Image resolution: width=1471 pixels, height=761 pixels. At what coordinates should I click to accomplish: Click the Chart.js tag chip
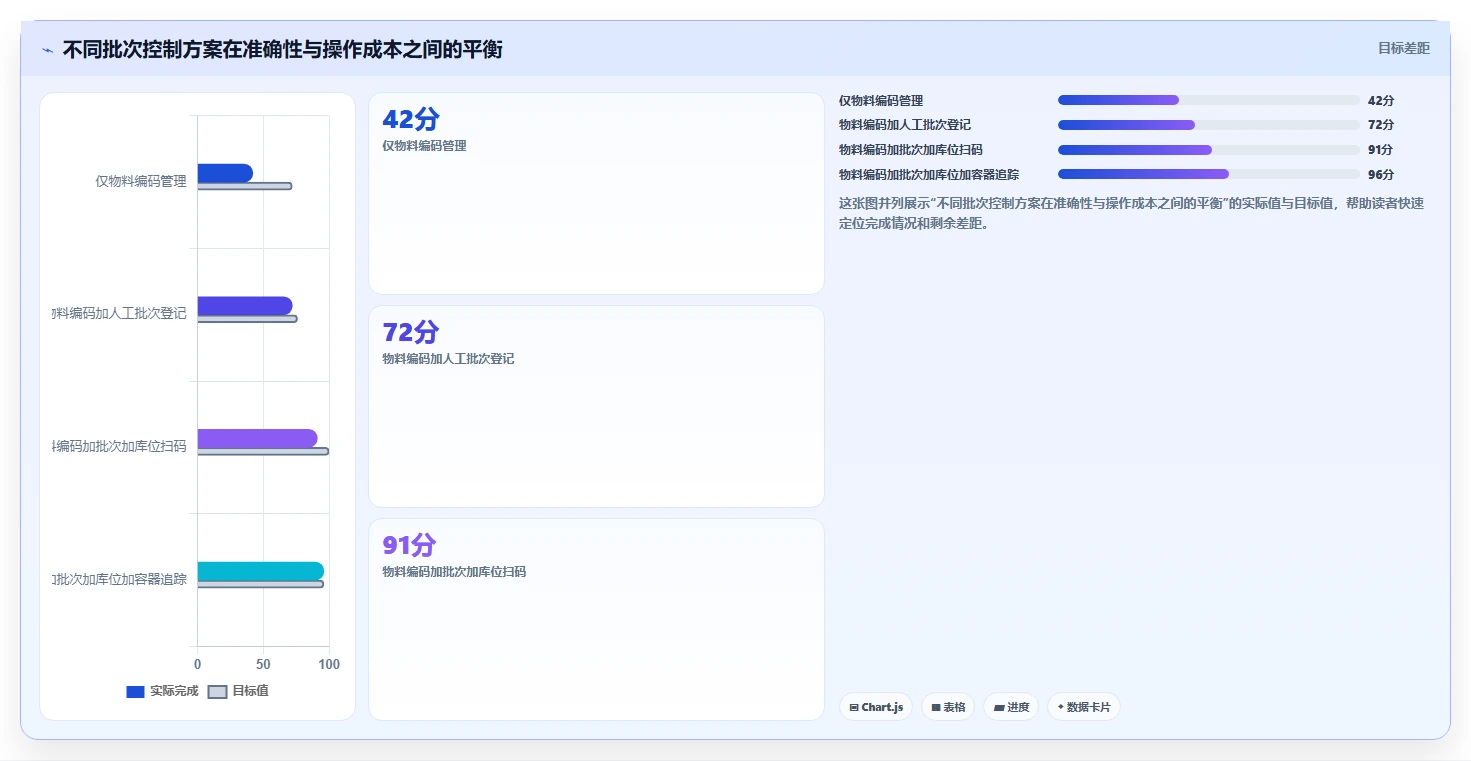point(876,707)
